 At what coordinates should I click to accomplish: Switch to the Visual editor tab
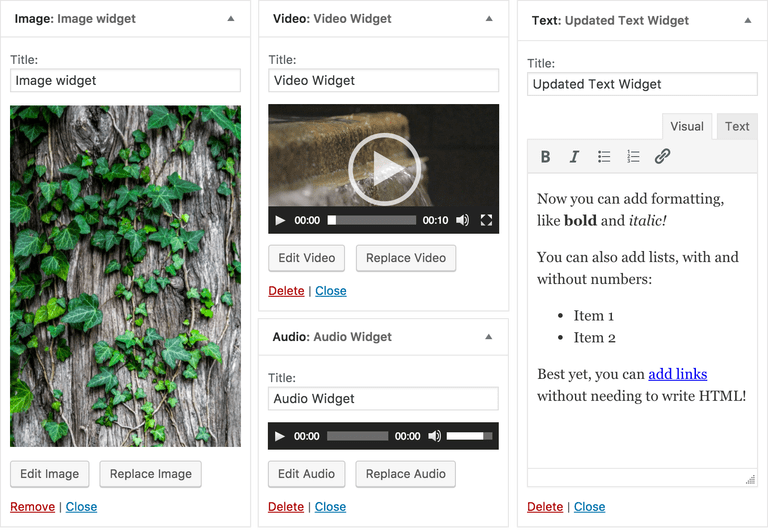pyautogui.click(x=687, y=127)
